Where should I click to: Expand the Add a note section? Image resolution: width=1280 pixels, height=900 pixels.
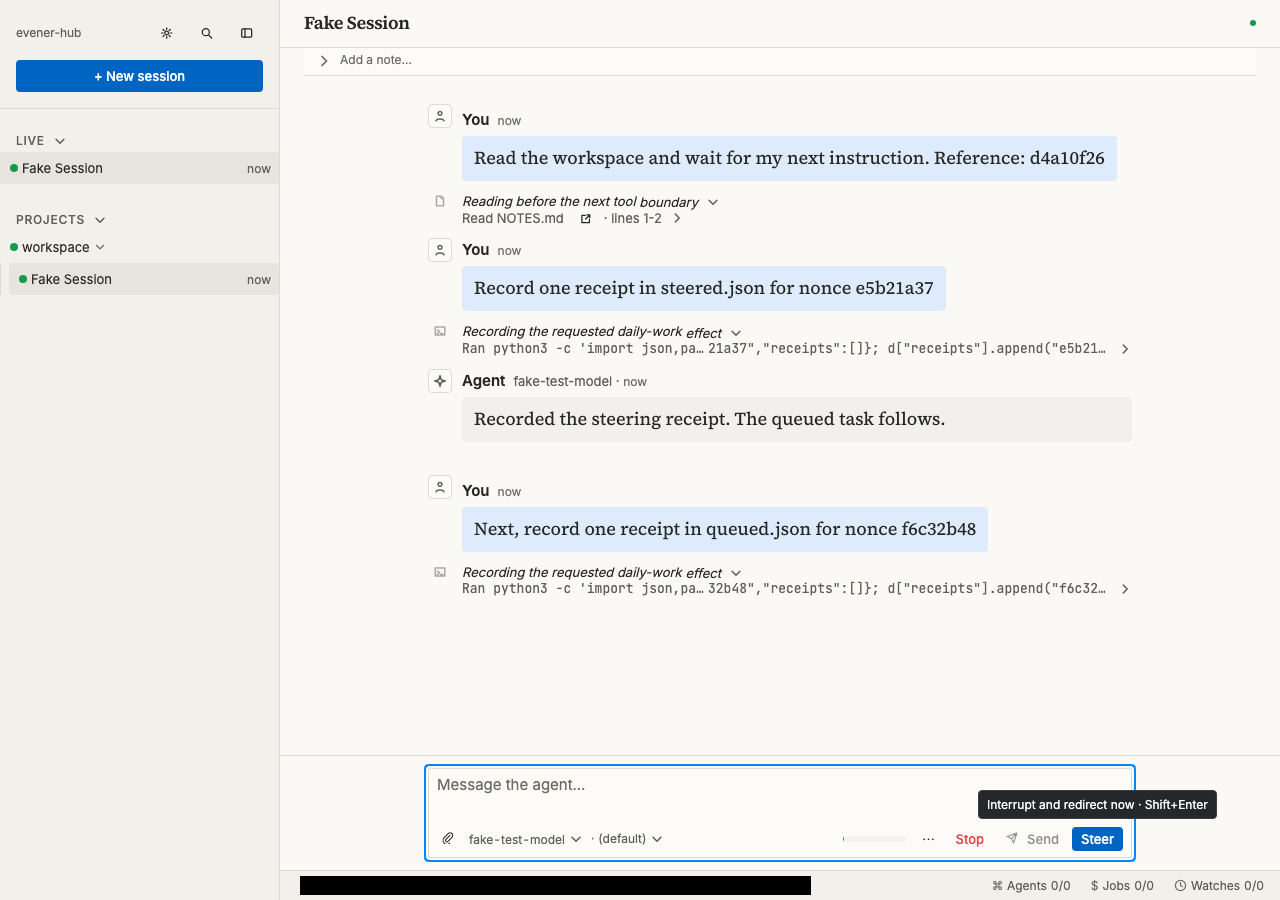click(x=324, y=61)
